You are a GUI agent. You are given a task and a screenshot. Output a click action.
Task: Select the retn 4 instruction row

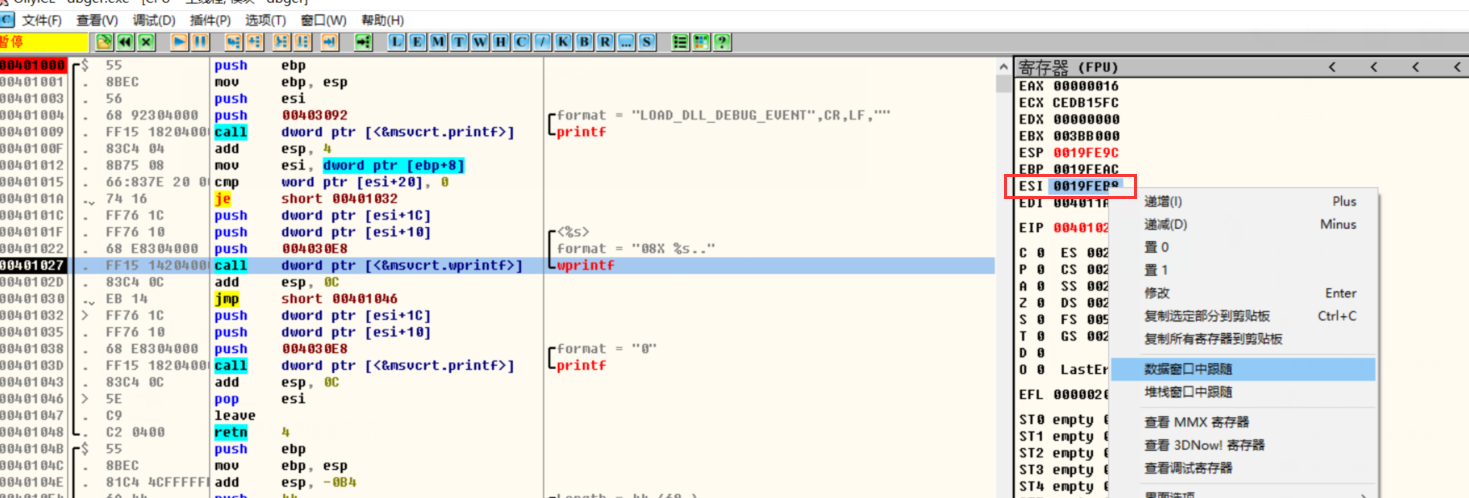(x=497, y=432)
